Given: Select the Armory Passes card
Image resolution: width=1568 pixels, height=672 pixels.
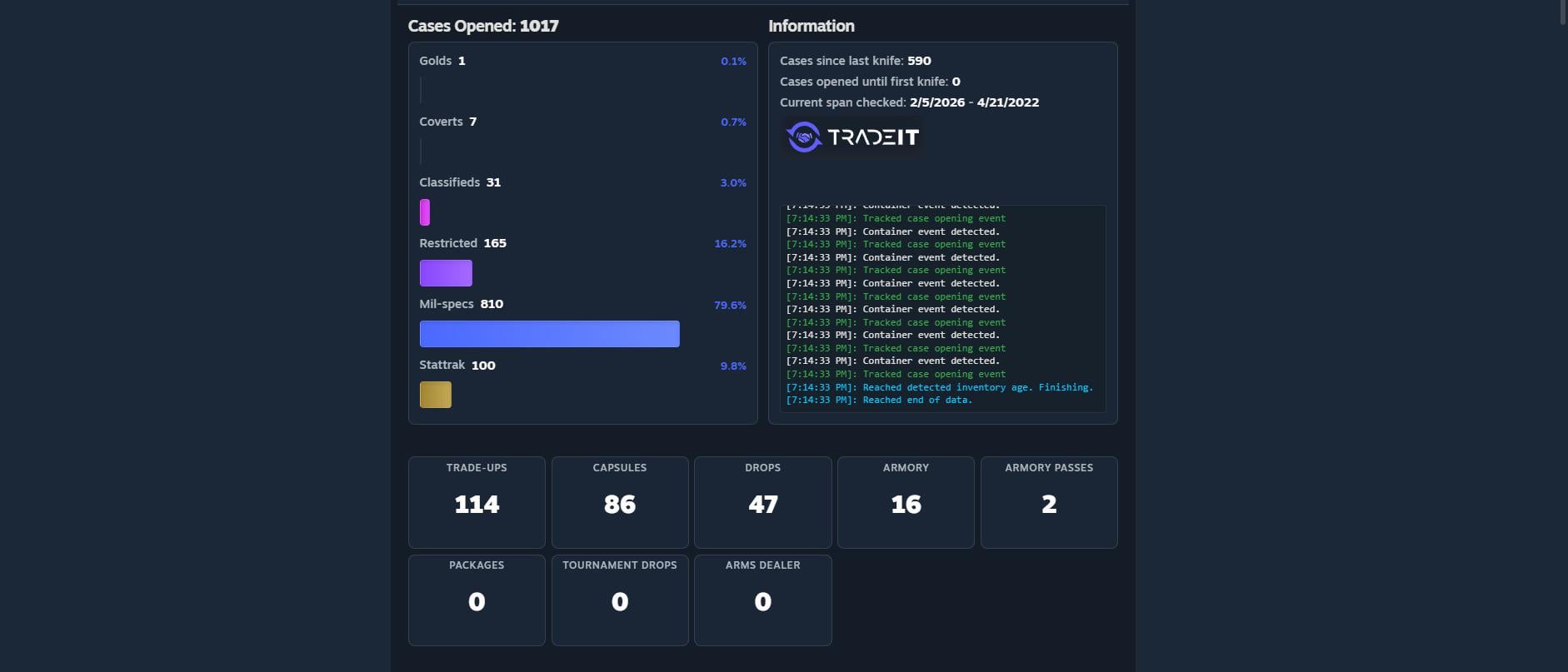Looking at the screenshot, I should tap(1049, 502).
